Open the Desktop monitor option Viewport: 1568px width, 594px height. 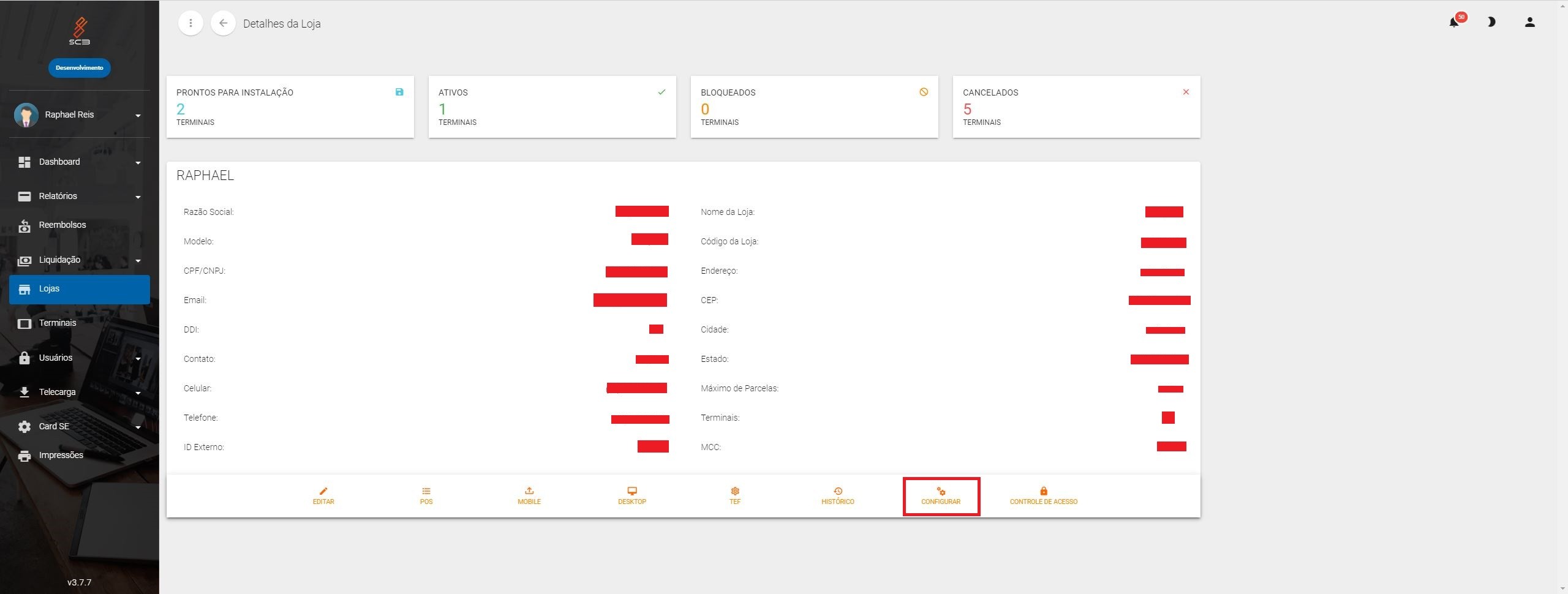[632, 496]
